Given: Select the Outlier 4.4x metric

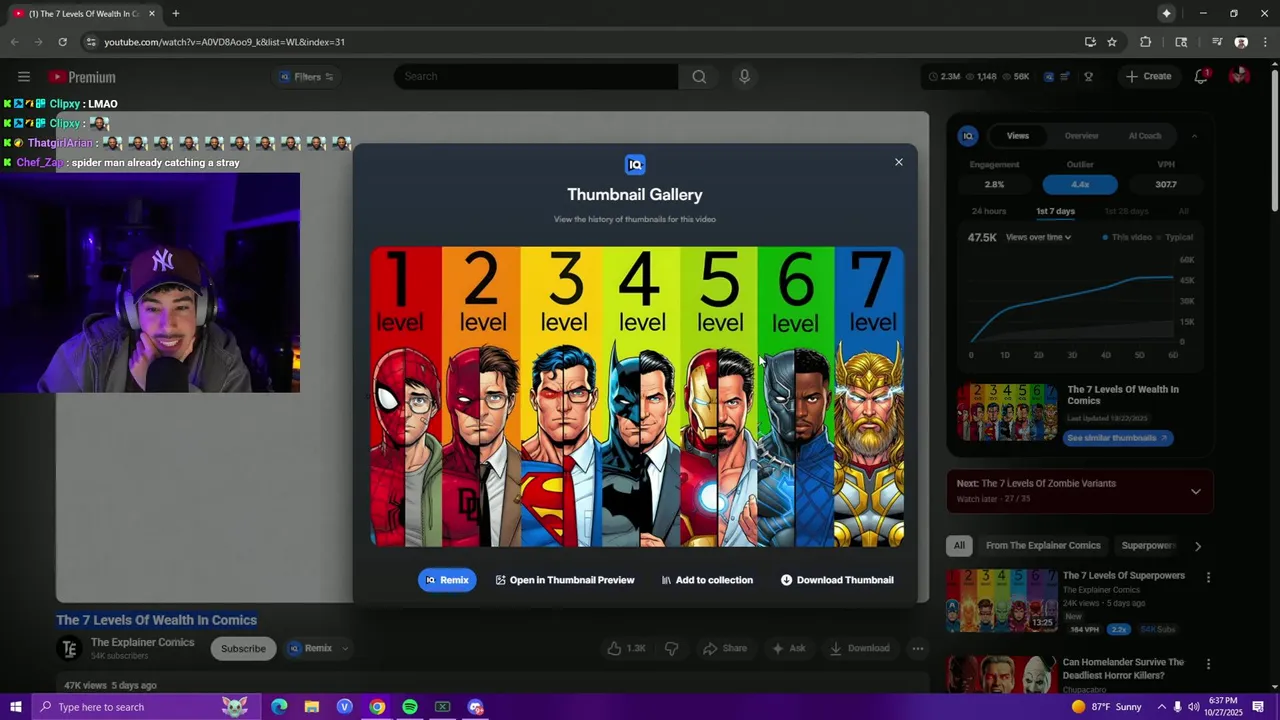Looking at the screenshot, I should click(1080, 185).
